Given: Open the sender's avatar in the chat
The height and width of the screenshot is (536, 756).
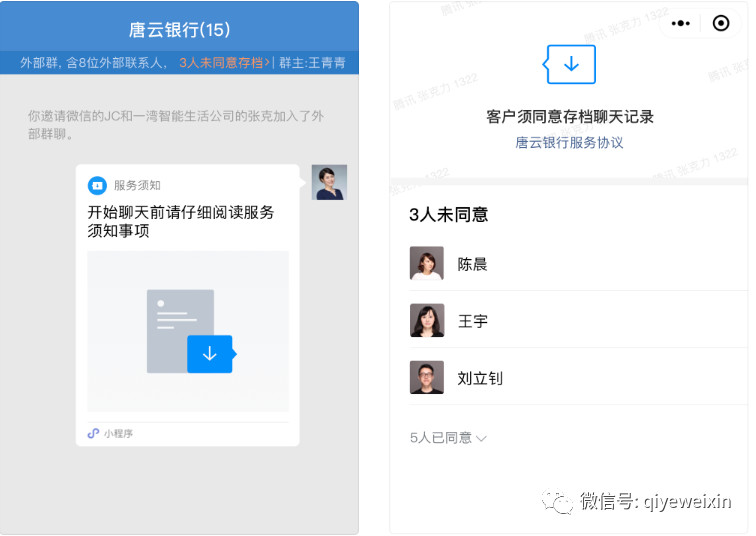Looking at the screenshot, I should click(x=329, y=182).
